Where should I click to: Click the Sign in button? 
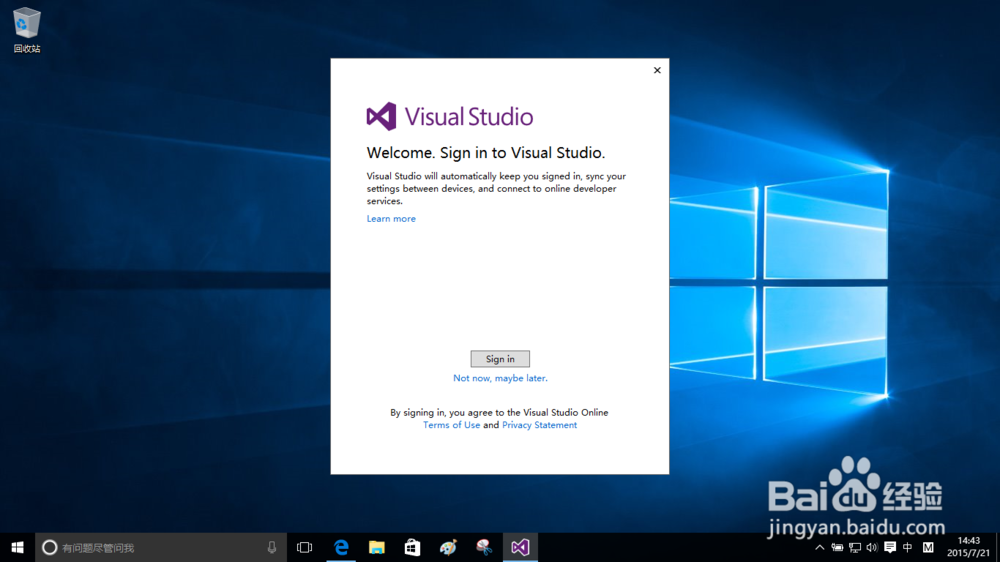pyautogui.click(x=500, y=359)
